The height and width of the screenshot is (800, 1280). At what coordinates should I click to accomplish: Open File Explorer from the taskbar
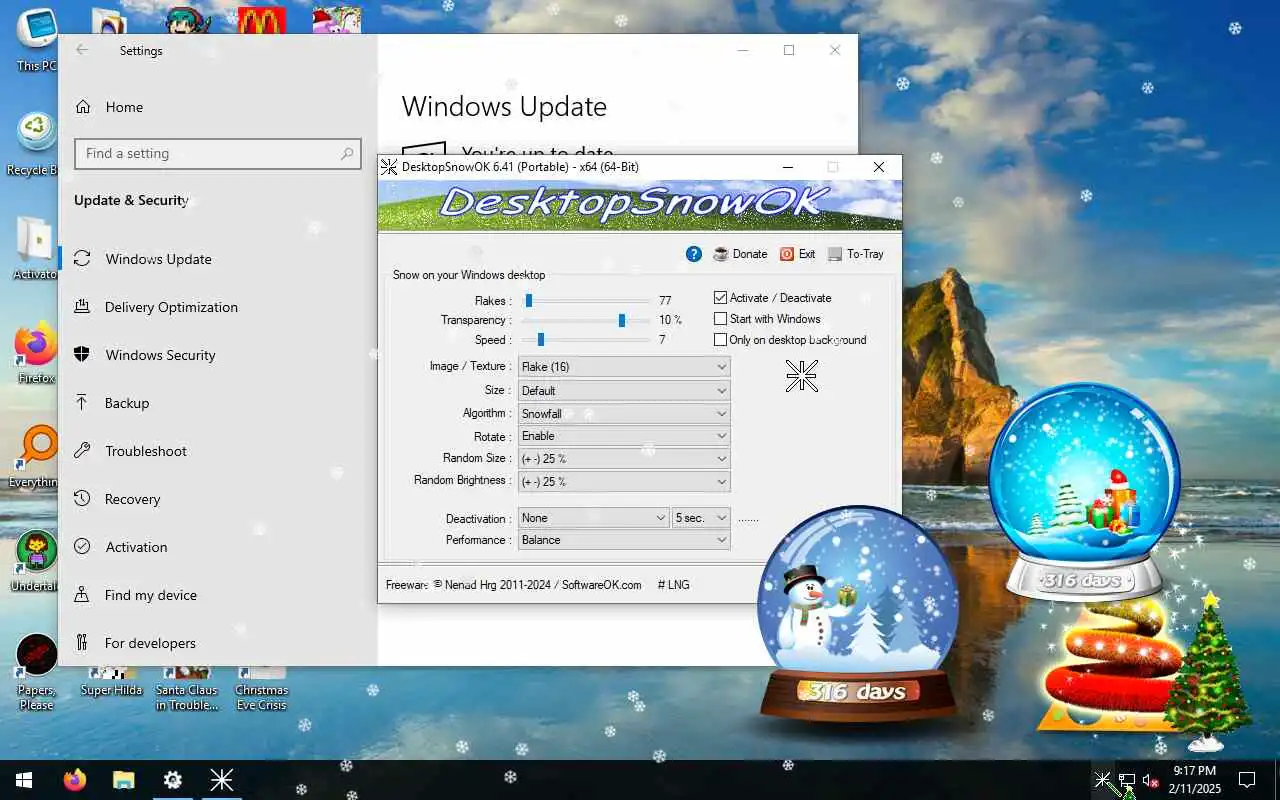pos(123,780)
